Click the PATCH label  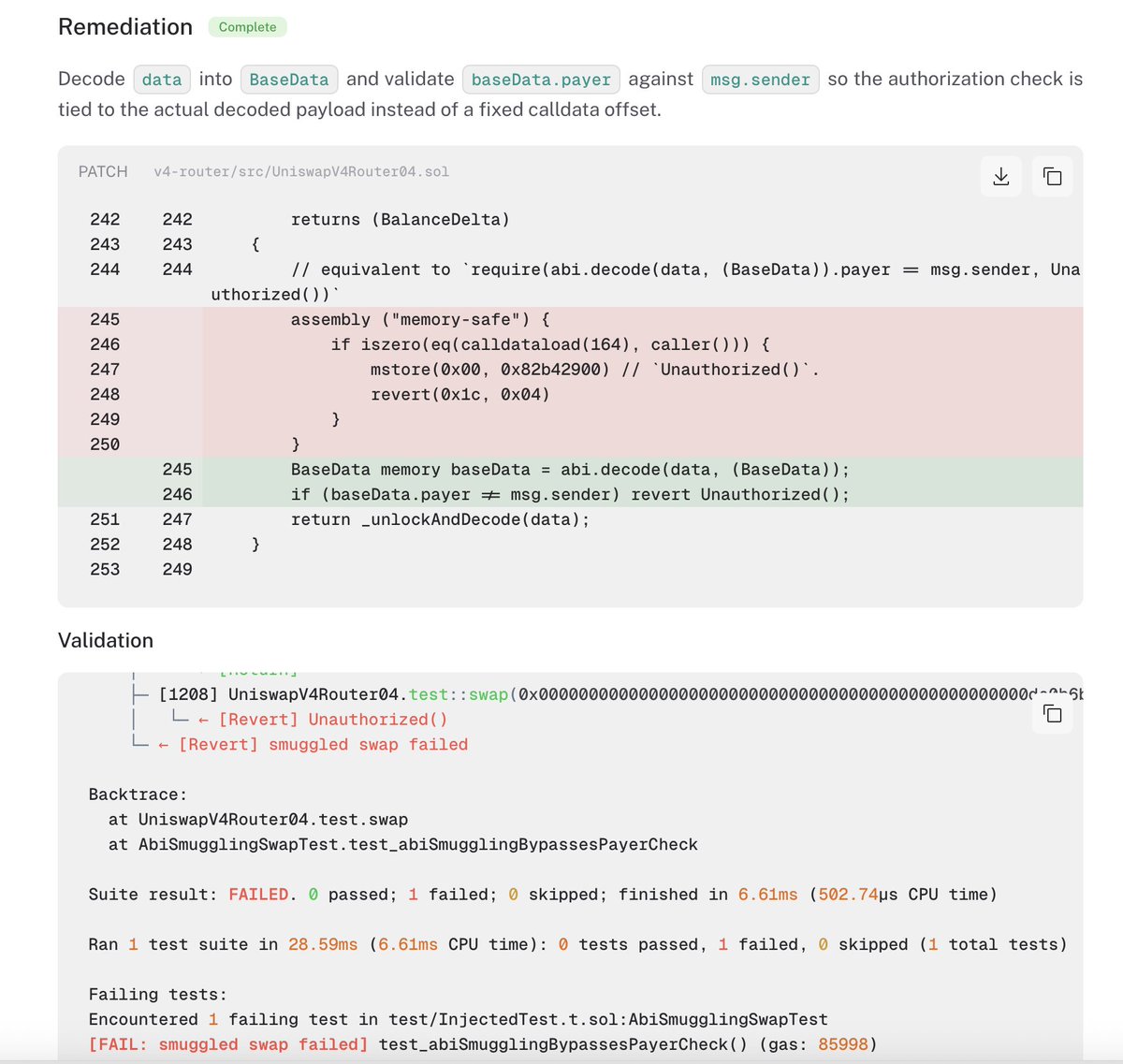pyautogui.click(x=103, y=171)
